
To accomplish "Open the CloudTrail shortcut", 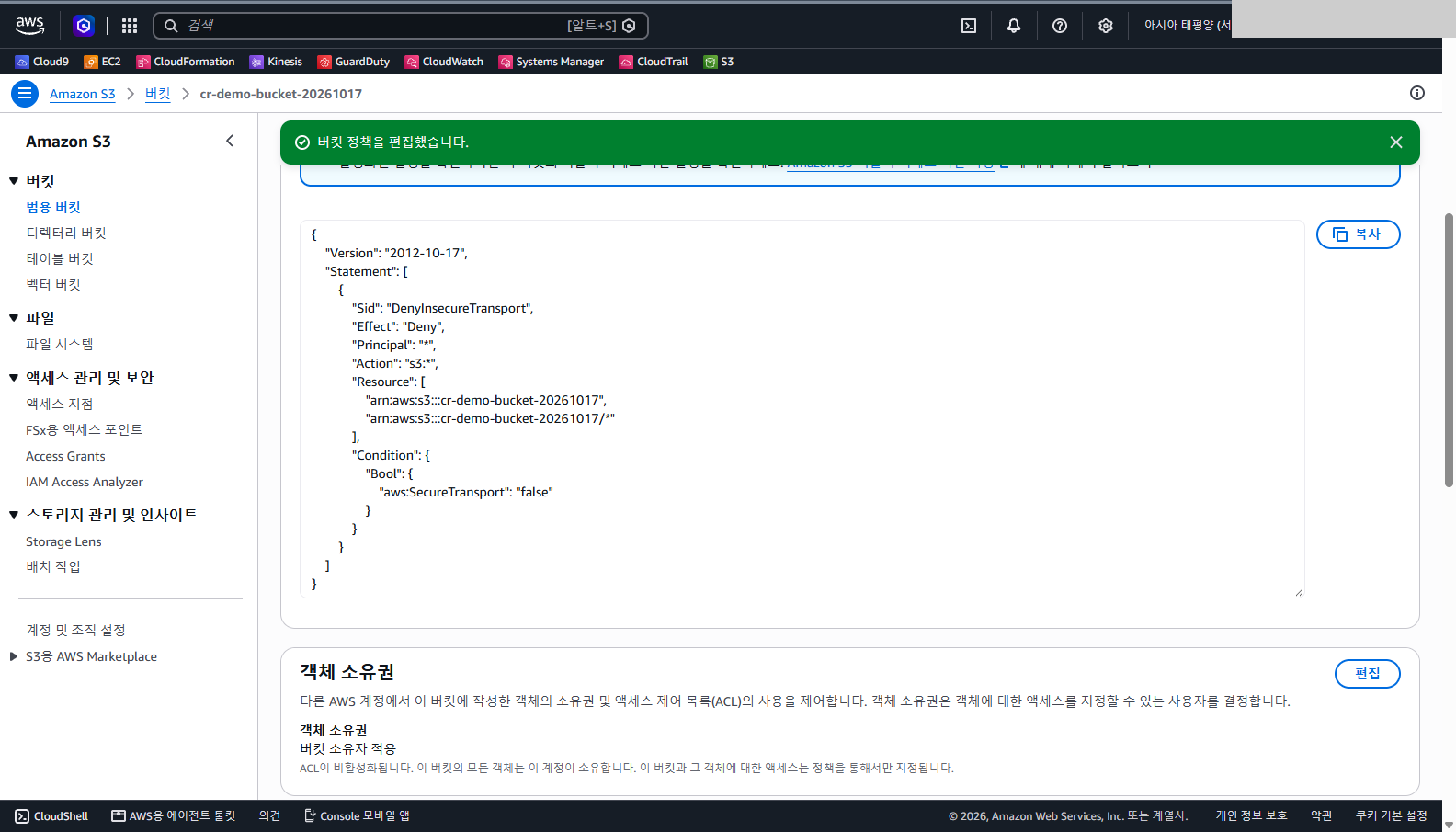I will click(x=654, y=62).
